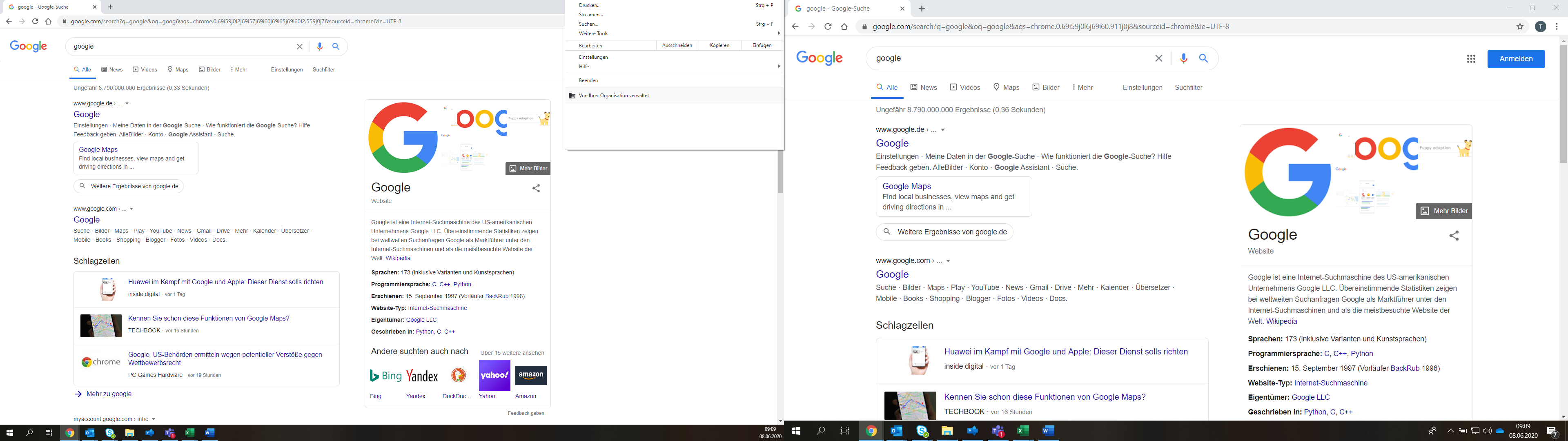Click the Bing thumbnail under Andere suchen auch nach
The image size is (1568, 441).
[x=385, y=376]
